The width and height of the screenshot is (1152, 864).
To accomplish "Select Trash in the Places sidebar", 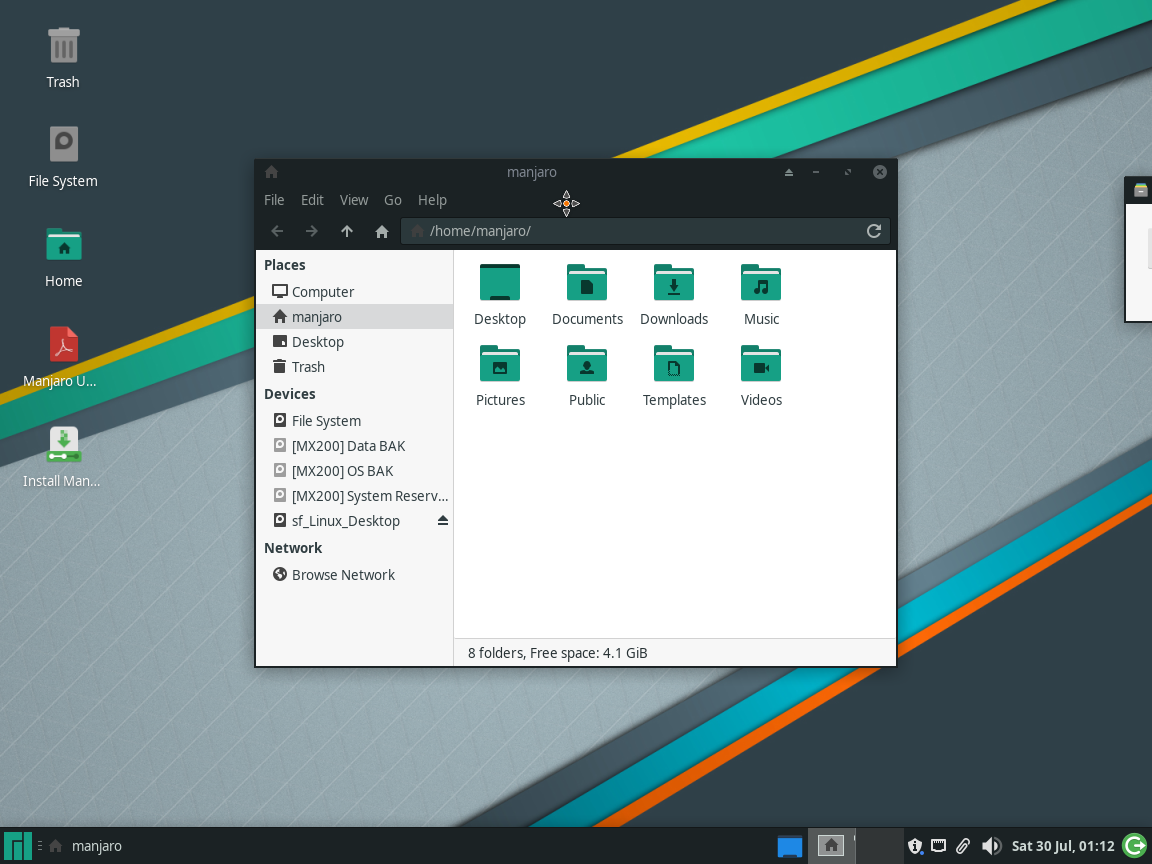I will coord(354,367).
